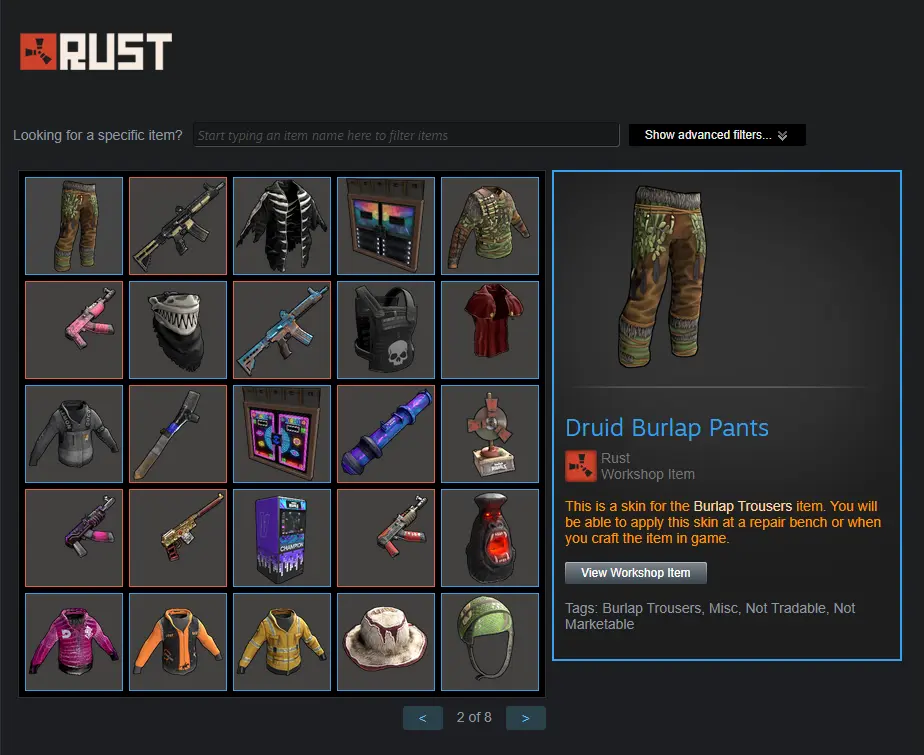Select the red silk shirt item
The width and height of the screenshot is (924, 755).
490,330
